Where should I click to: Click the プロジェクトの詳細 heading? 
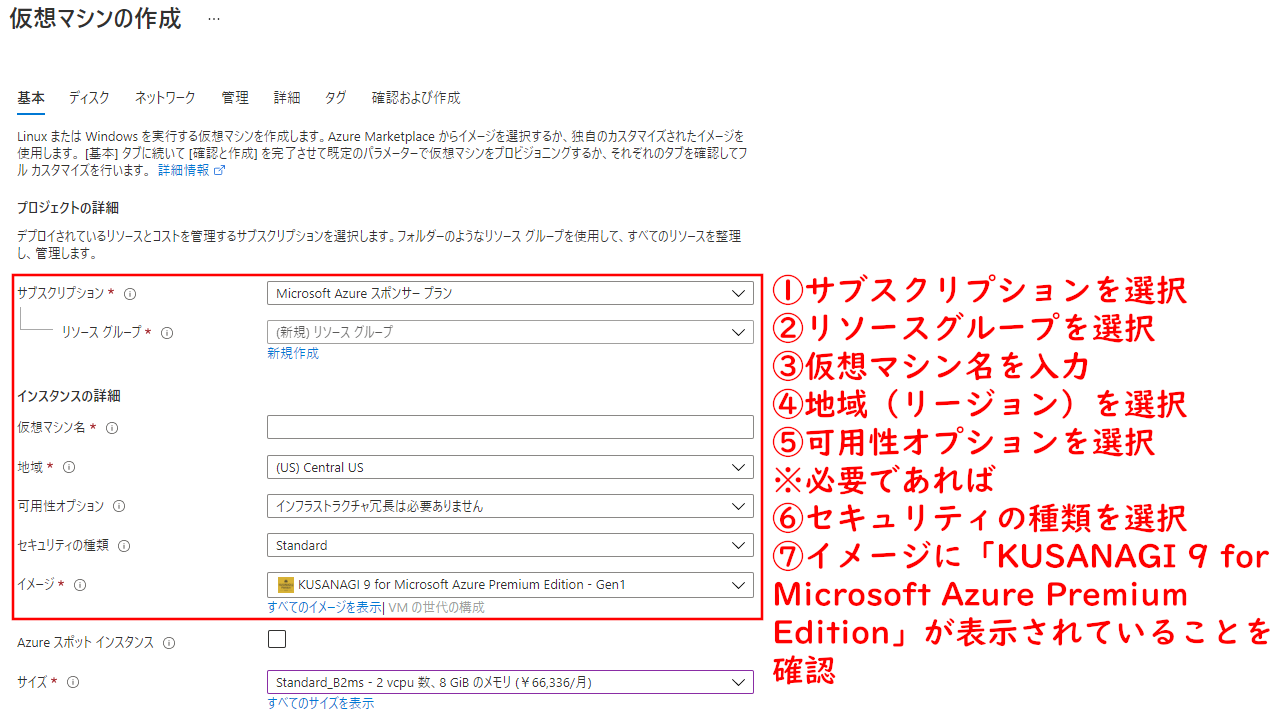click(68, 207)
